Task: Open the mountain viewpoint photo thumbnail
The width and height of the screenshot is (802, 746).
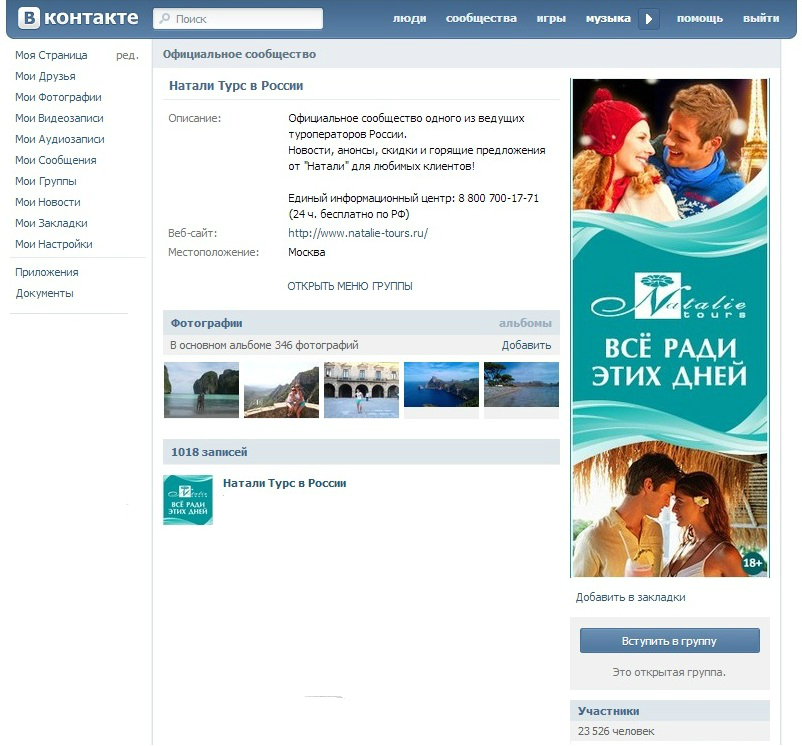Action: [x=281, y=390]
